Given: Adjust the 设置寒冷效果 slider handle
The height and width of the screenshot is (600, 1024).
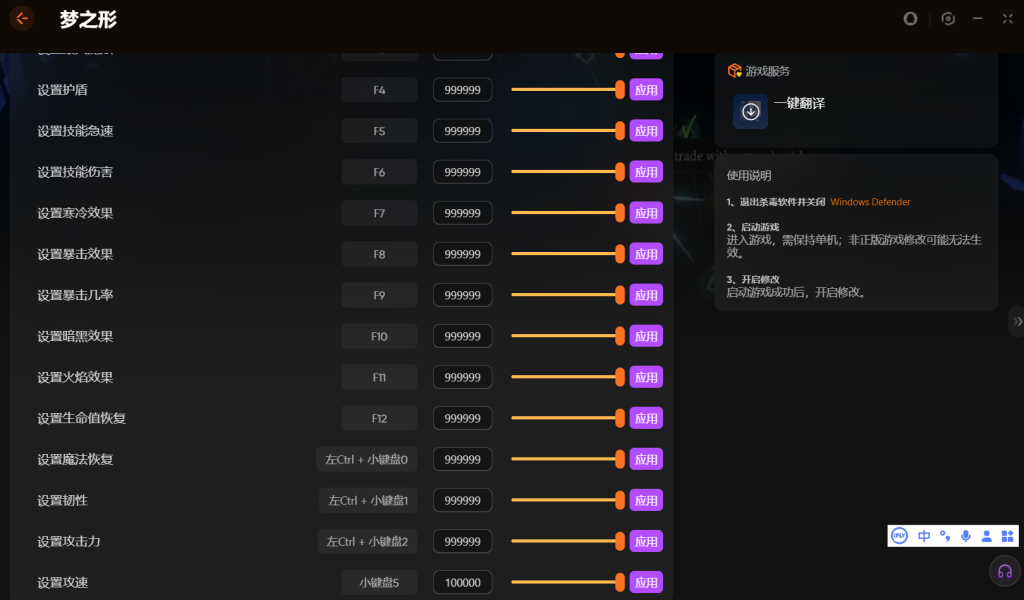Looking at the screenshot, I should [x=620, y=213].
